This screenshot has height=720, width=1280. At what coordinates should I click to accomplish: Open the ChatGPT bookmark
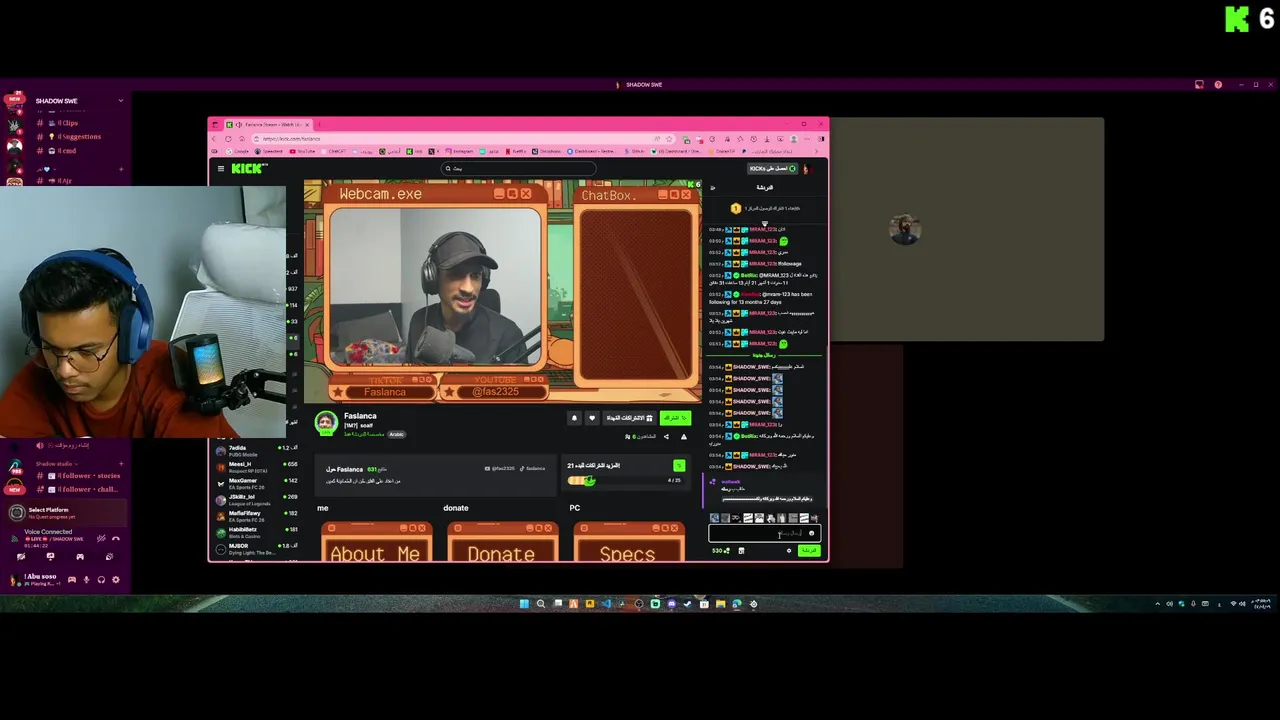(x=334, y=152)
